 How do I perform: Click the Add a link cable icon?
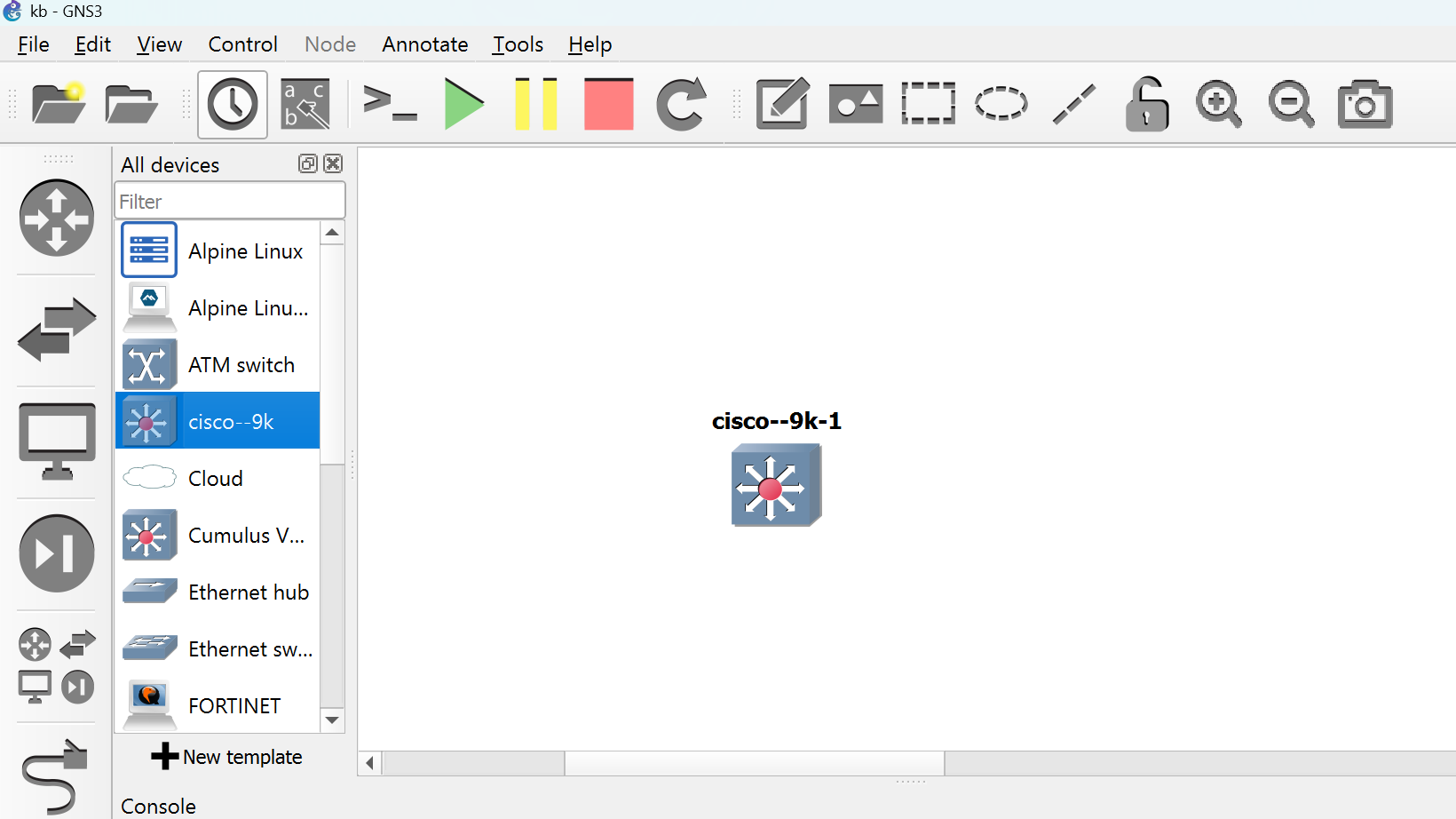click(55, 776)
